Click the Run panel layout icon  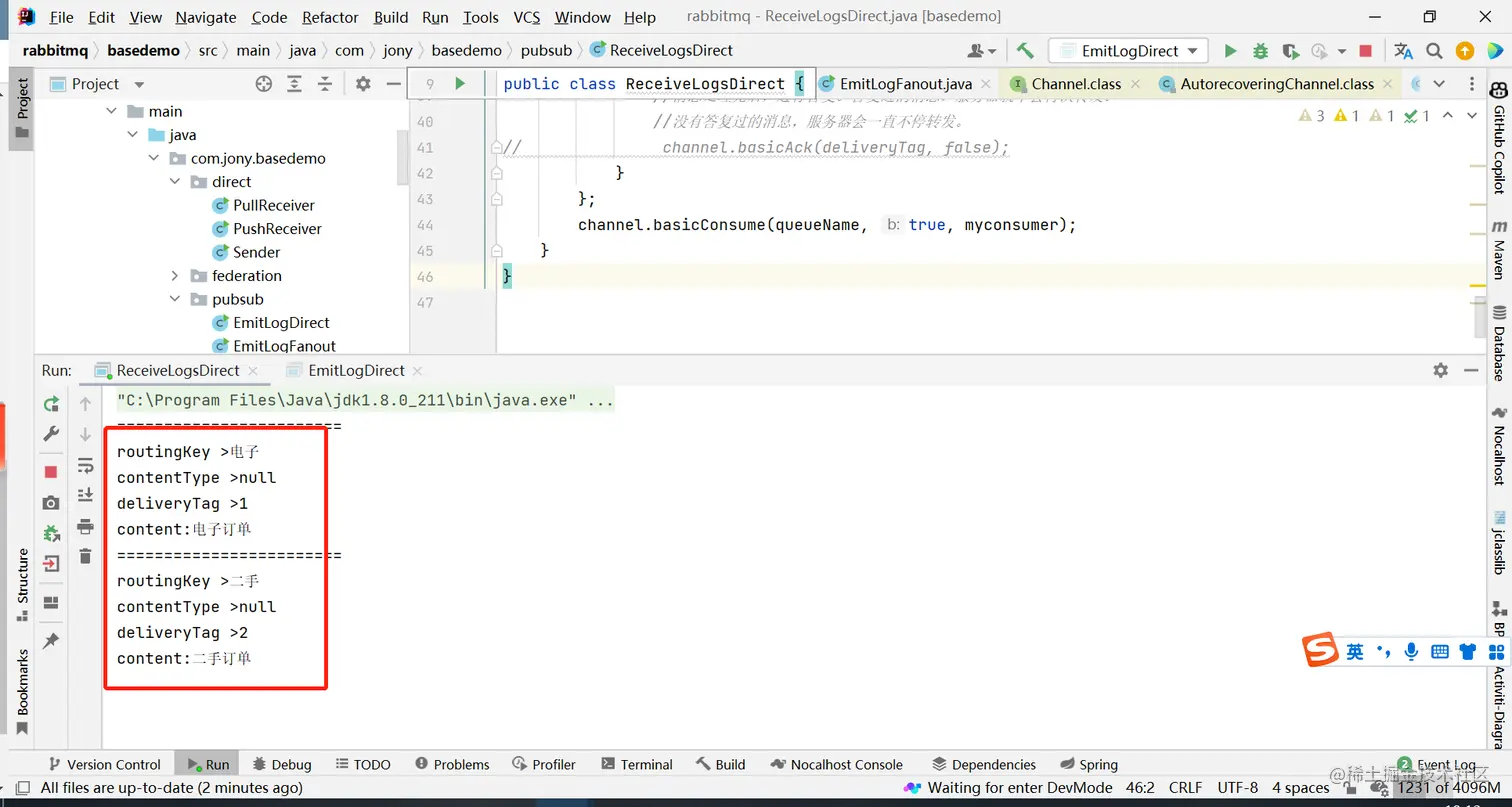(51, 602)
